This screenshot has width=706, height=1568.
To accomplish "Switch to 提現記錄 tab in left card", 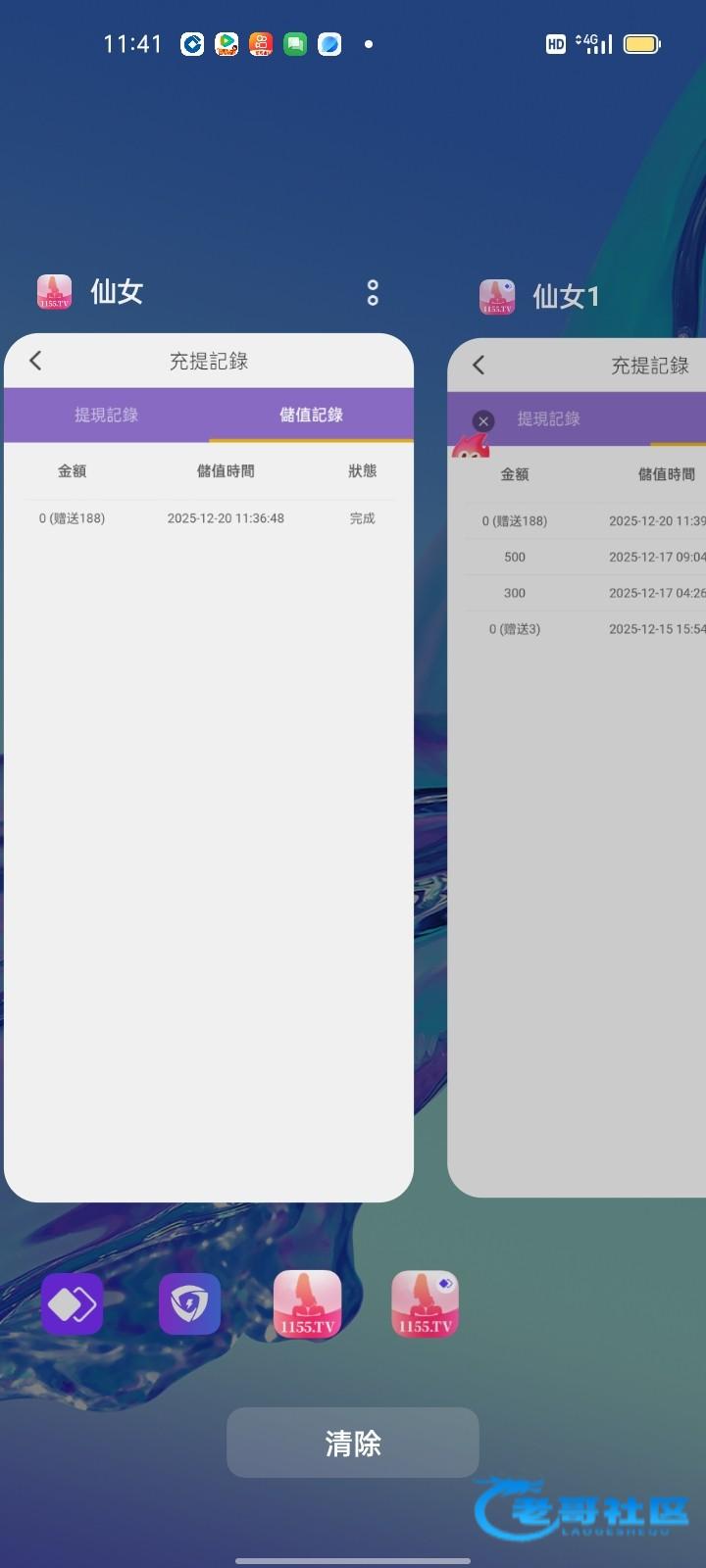I will click(x=107, y=415).
